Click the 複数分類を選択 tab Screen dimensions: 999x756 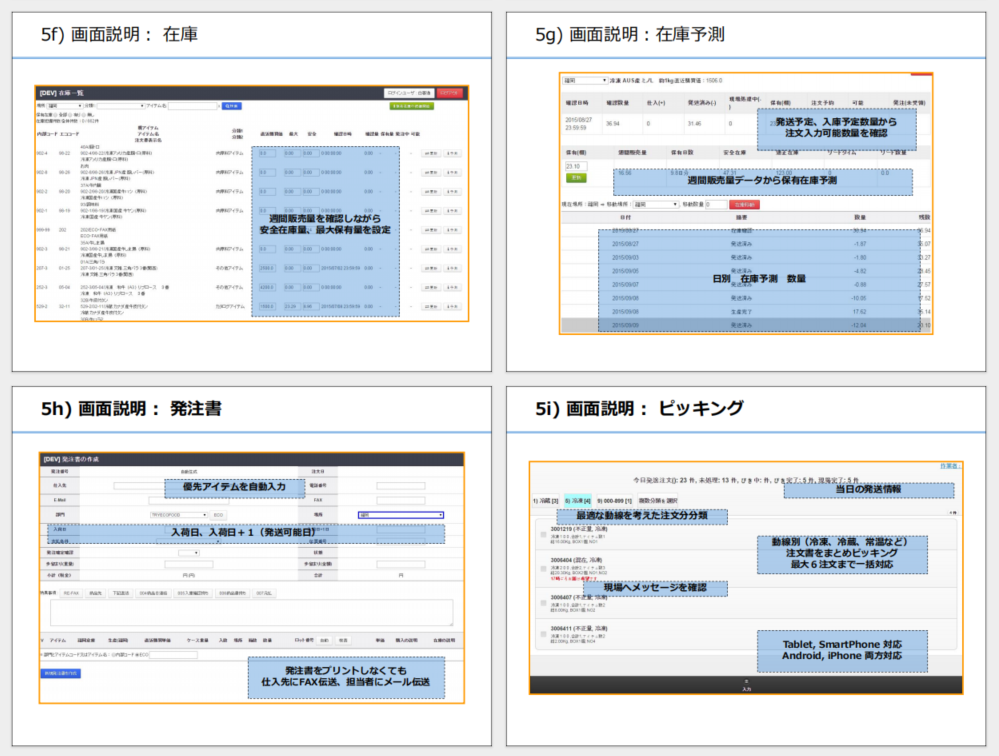(x=658, y=501)
